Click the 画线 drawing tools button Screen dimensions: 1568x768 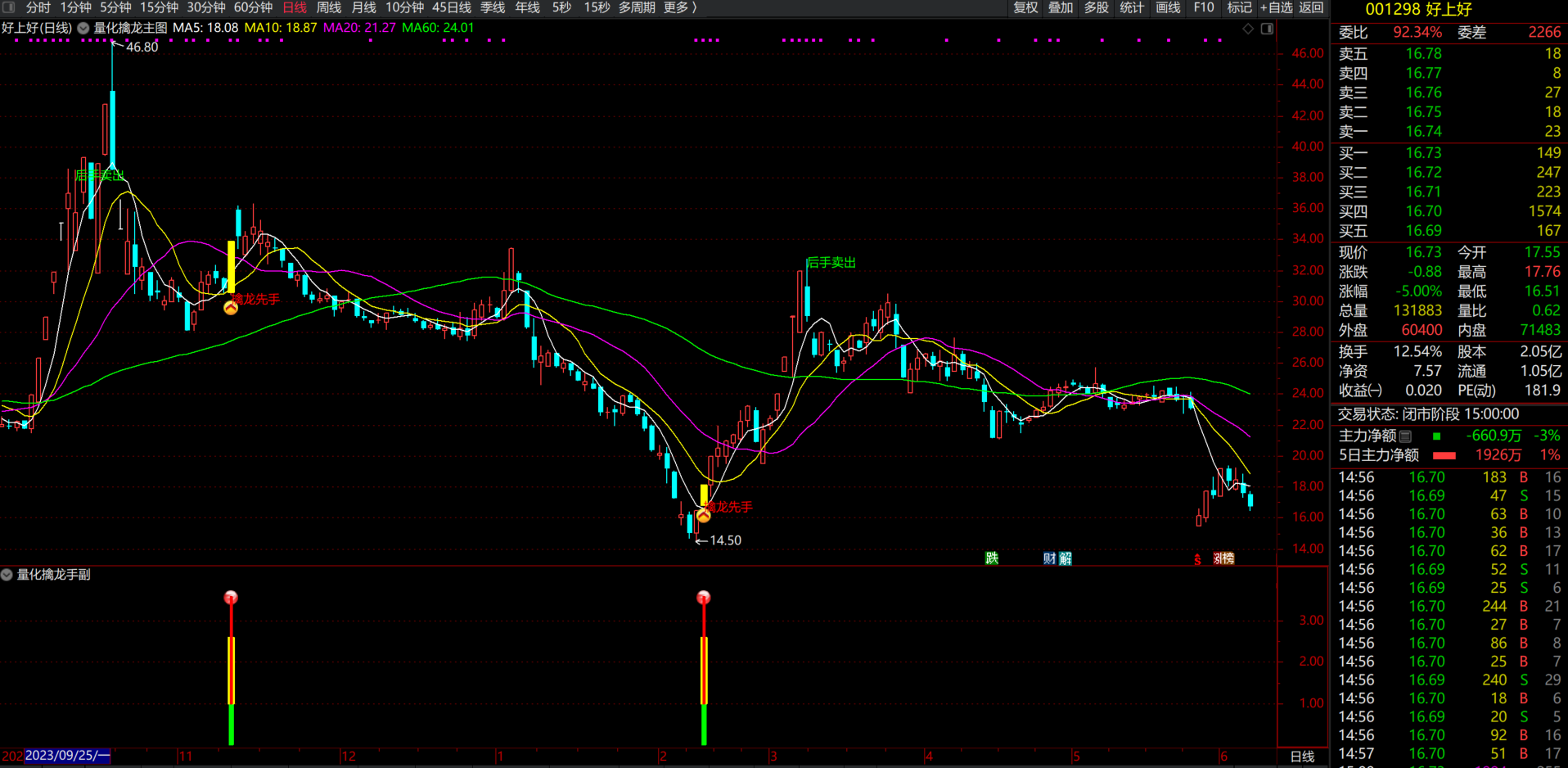pos(1168,7)
